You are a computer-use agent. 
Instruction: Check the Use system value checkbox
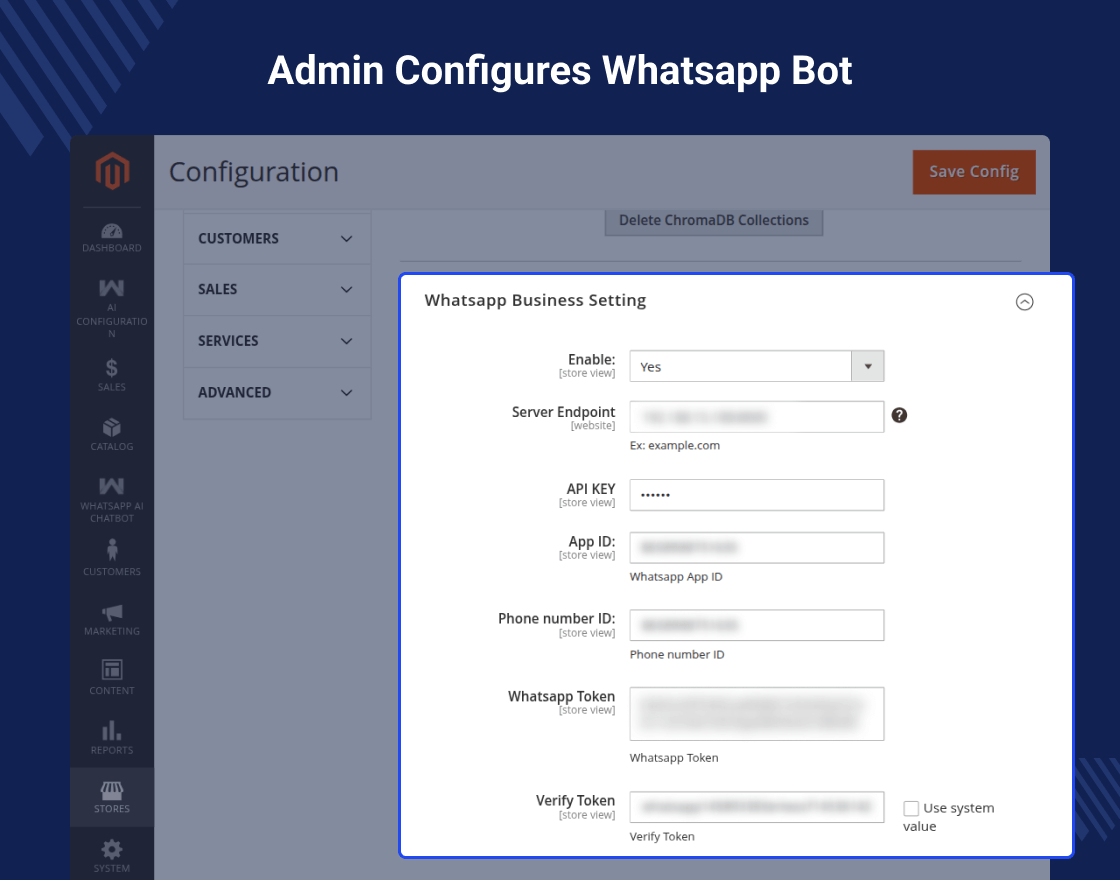click(x=911, y=808)
